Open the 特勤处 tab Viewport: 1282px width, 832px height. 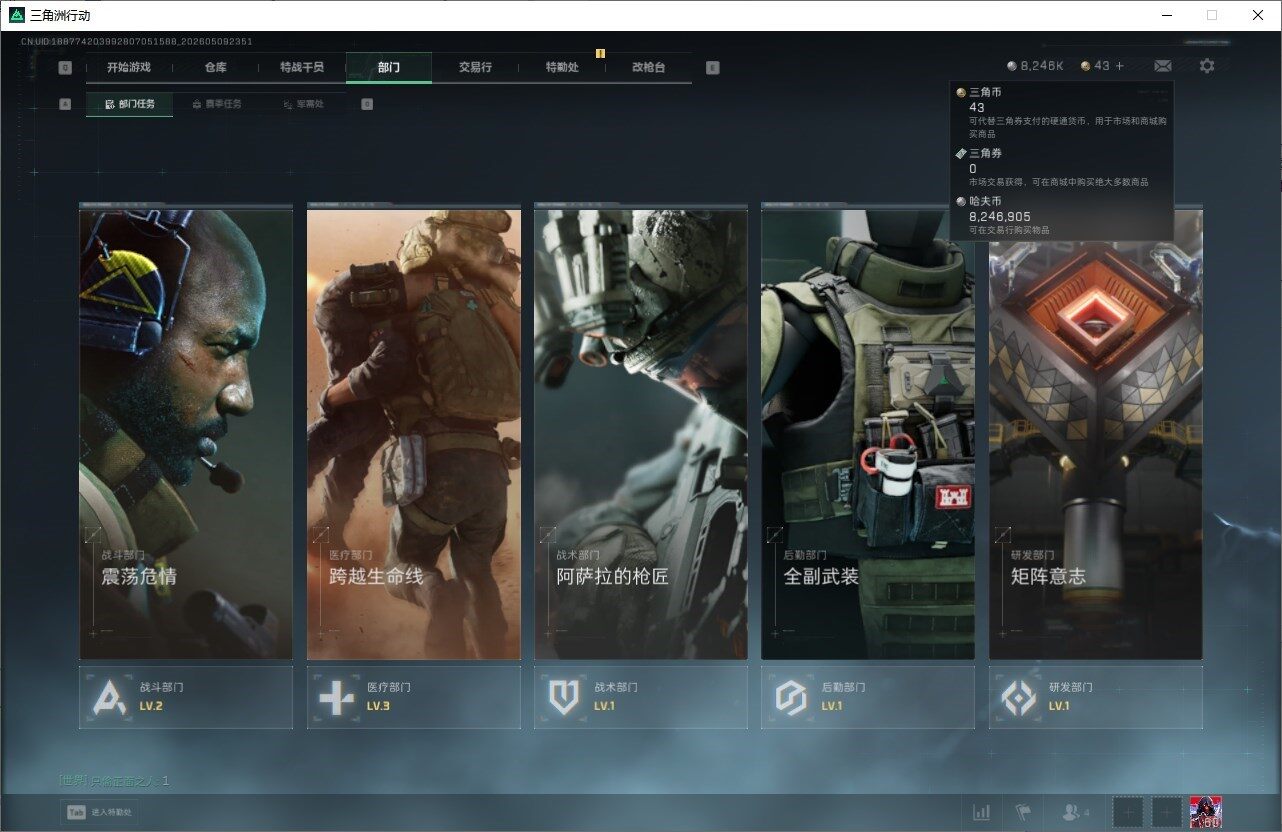[x=562, y=67]
